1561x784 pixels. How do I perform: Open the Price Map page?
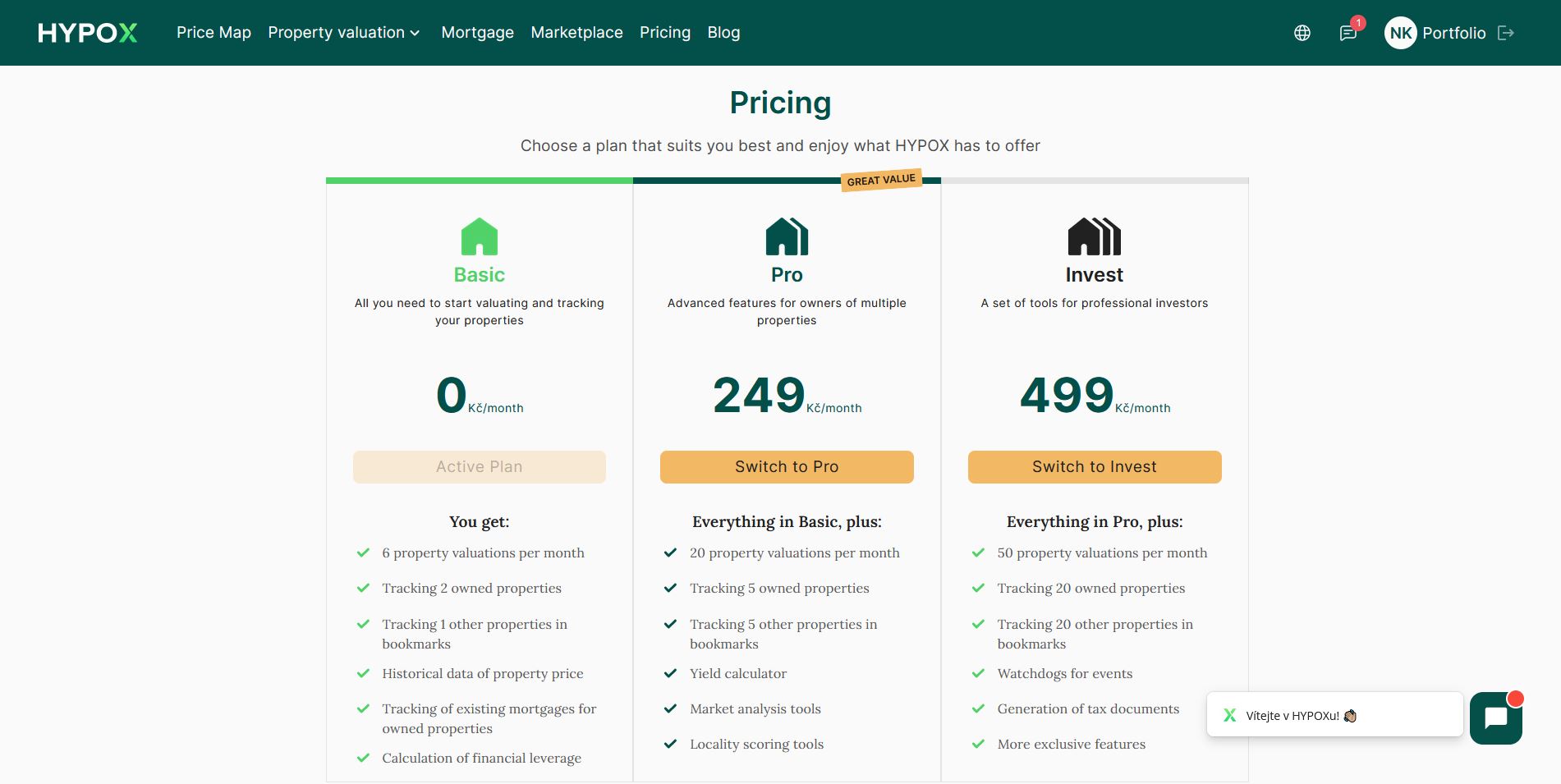click(213, 33)
